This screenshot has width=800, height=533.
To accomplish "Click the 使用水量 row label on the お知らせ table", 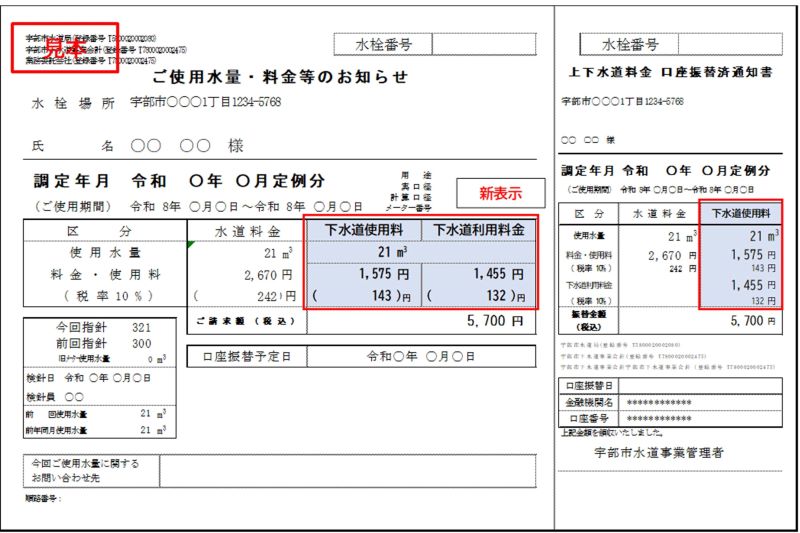I will click(105, 252).
